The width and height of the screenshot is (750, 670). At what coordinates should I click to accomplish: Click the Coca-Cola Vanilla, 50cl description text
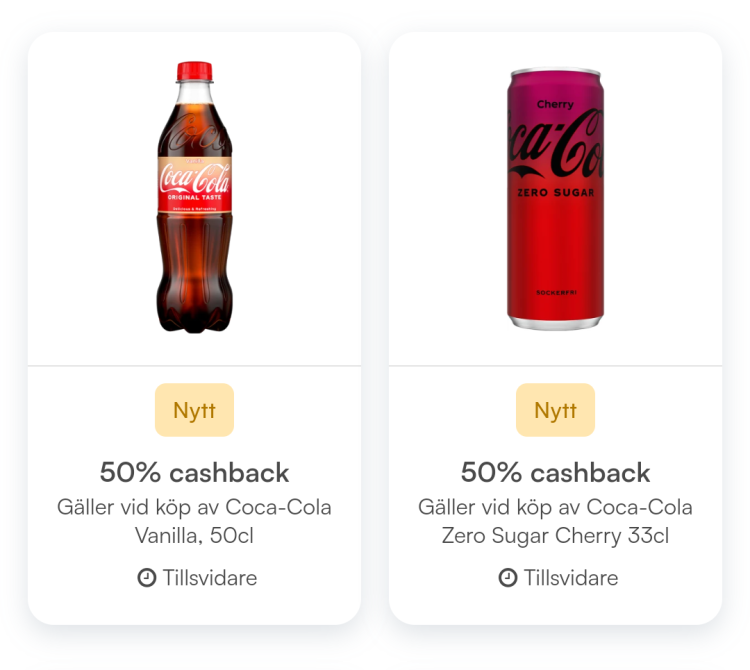pos(194,521)
